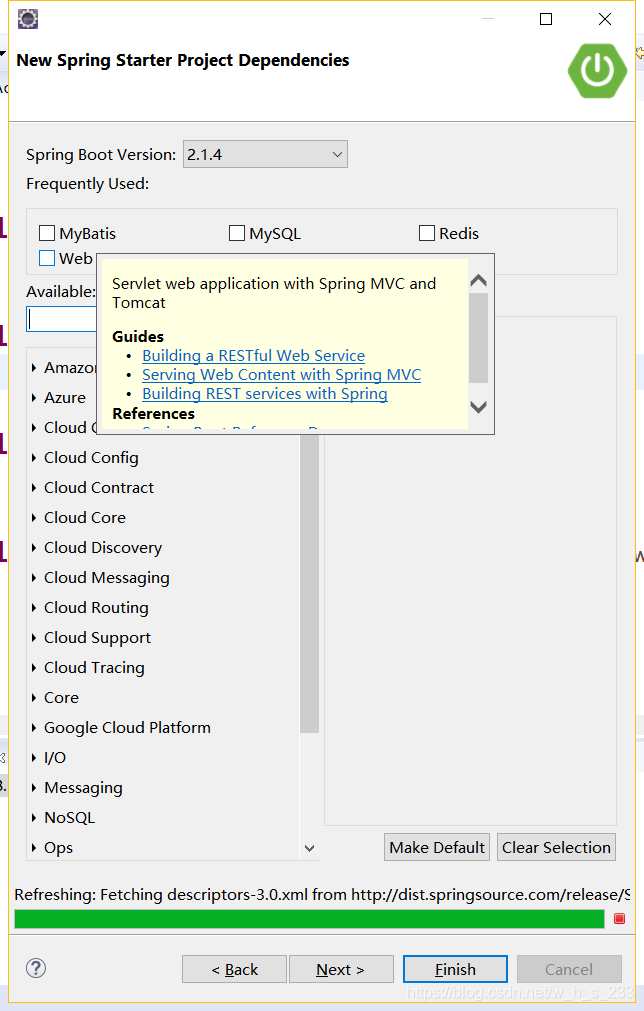Open Building REST services with Spring link

[265, 394]
